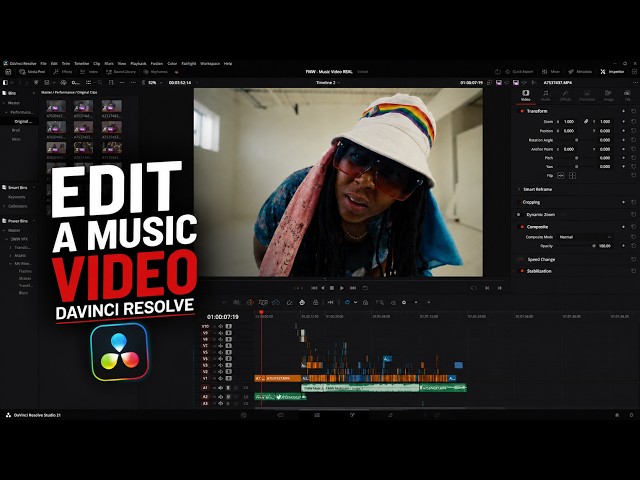Open the File menu

pyautogui.click(x=43, y=64)
